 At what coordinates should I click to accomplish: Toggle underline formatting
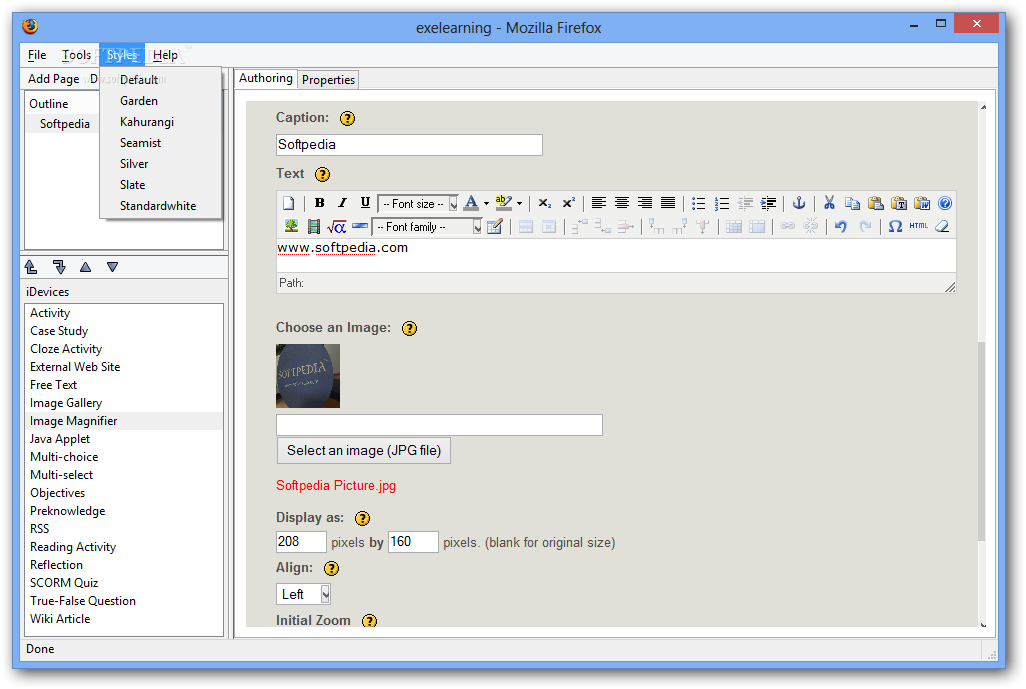click(365, 203)
